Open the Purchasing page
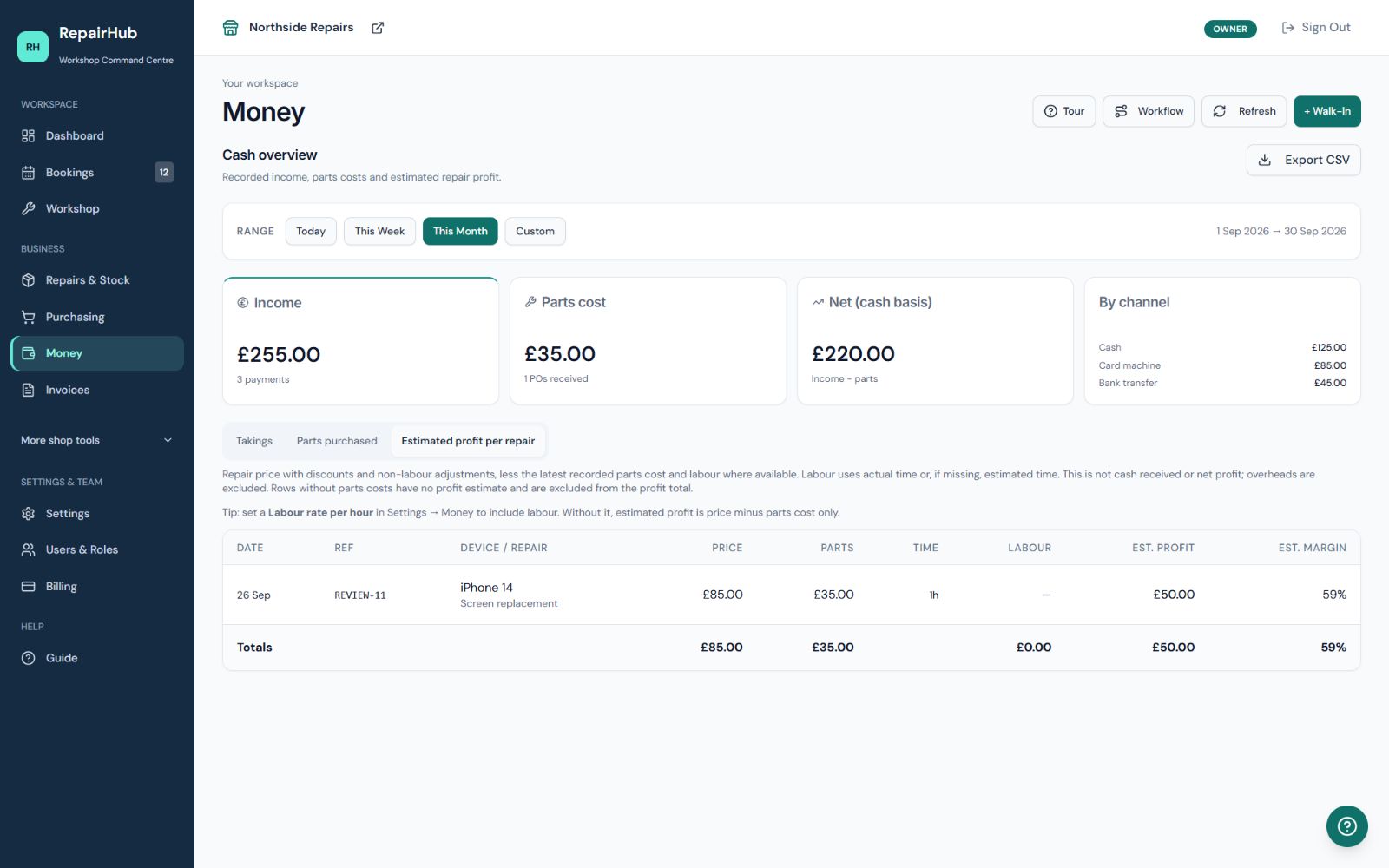The image size is (1389, 868). (x=97, y=317)
